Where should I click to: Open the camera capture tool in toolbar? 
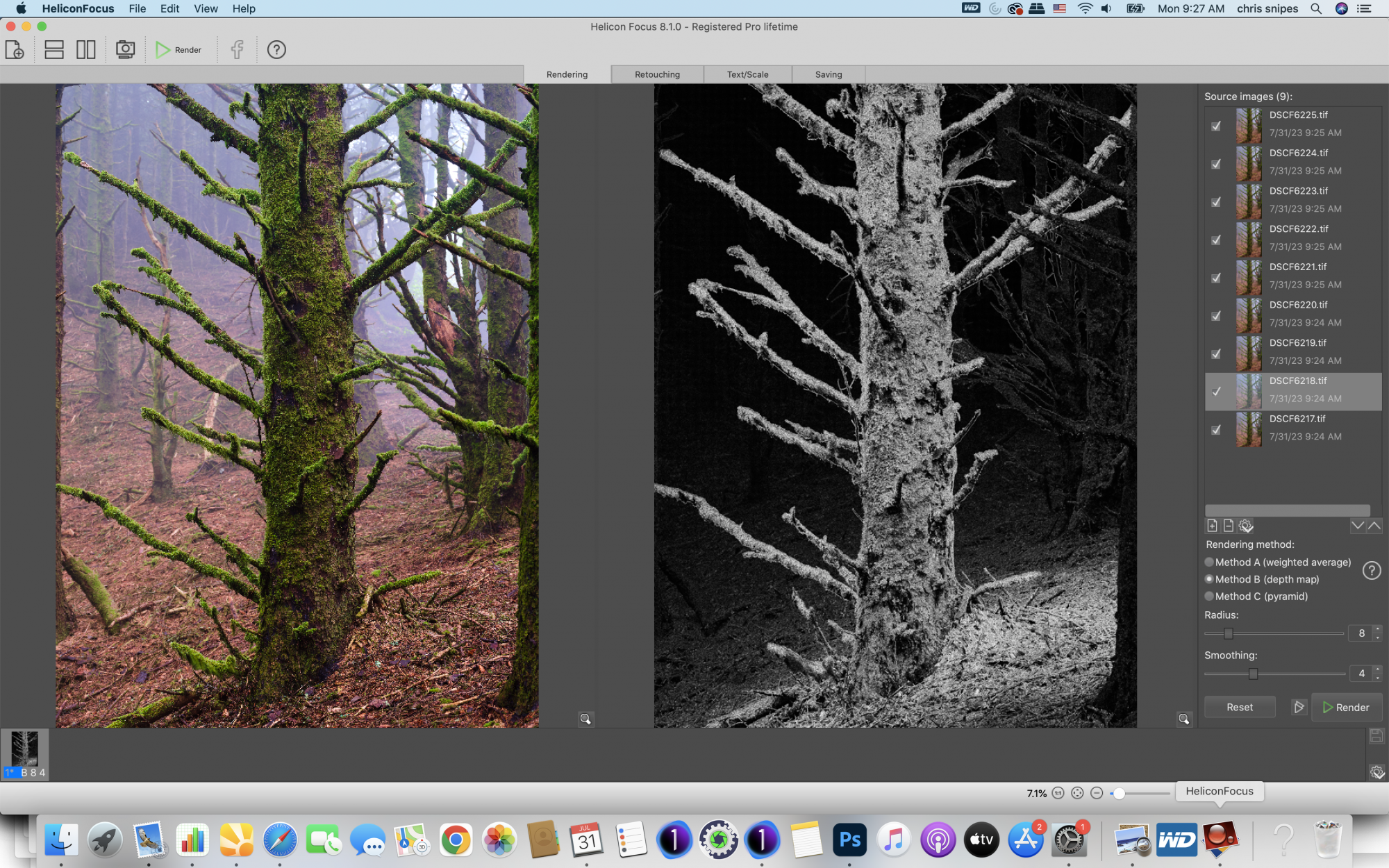click(x=125, y=49)
